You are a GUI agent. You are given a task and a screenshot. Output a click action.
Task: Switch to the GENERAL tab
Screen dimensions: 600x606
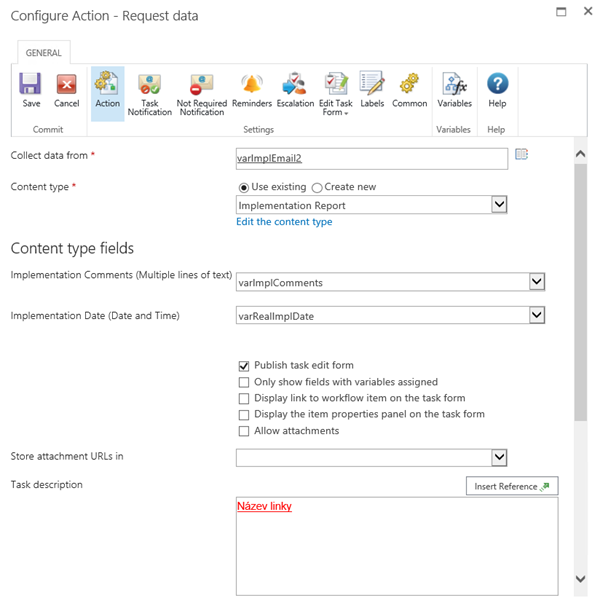(44, 53)
